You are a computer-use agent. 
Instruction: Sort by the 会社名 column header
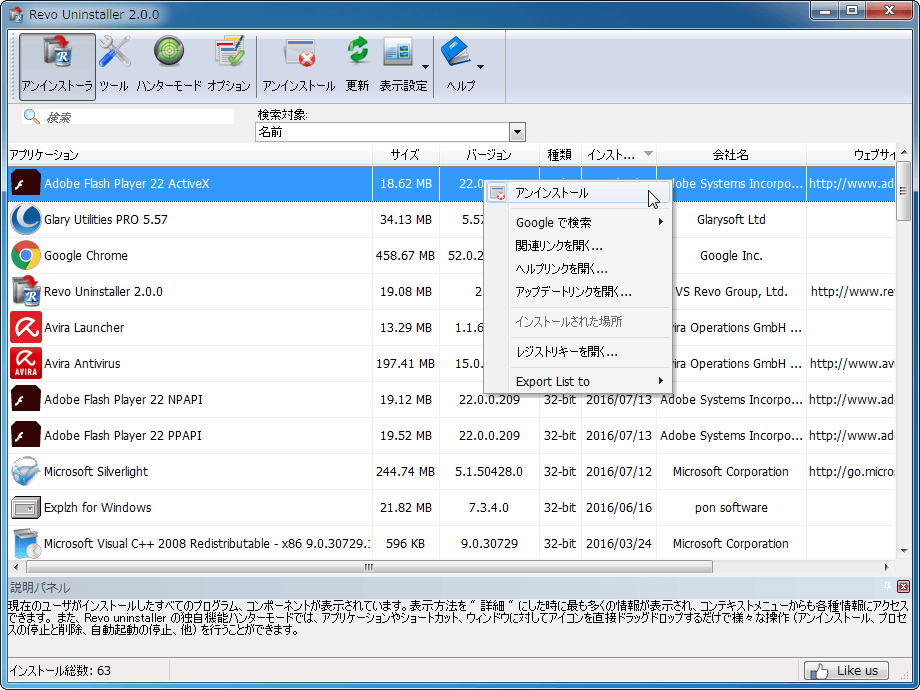pos(730,155)
